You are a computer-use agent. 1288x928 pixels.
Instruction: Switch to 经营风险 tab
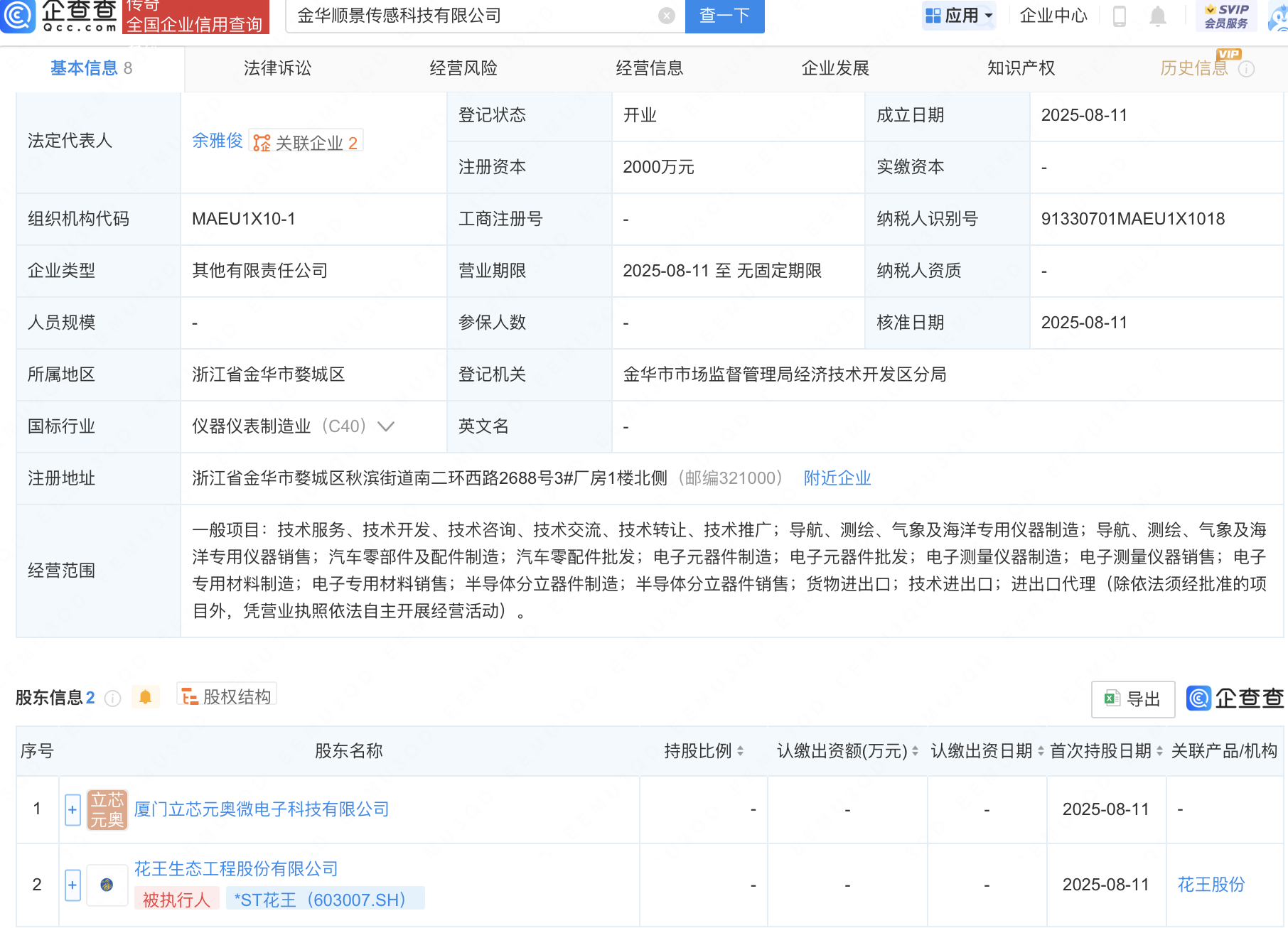point(463,68)
